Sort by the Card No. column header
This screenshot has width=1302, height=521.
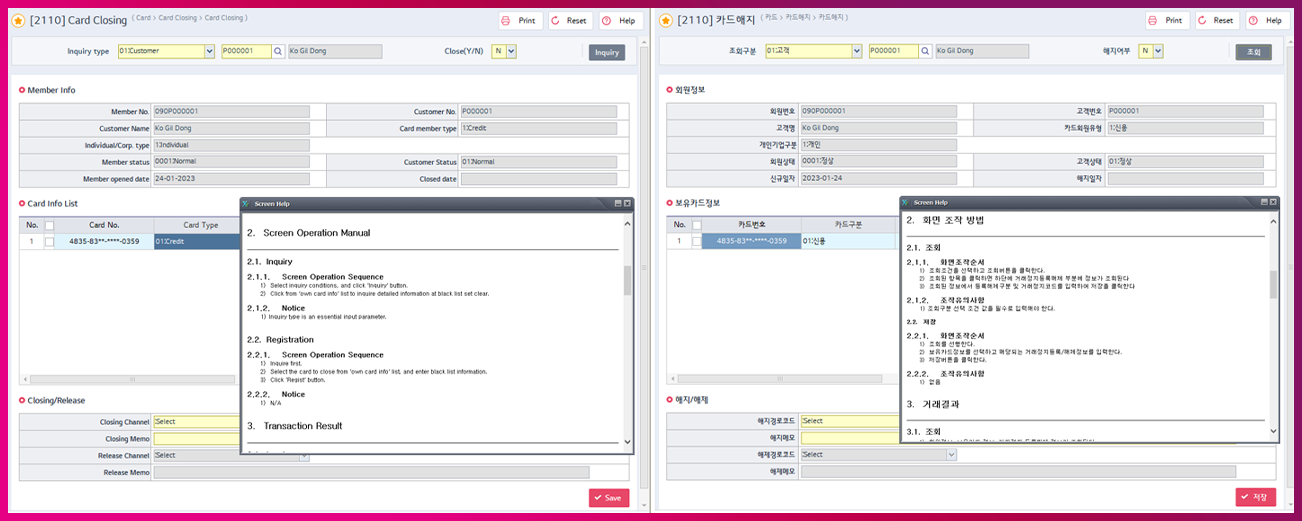click(104, 225)
